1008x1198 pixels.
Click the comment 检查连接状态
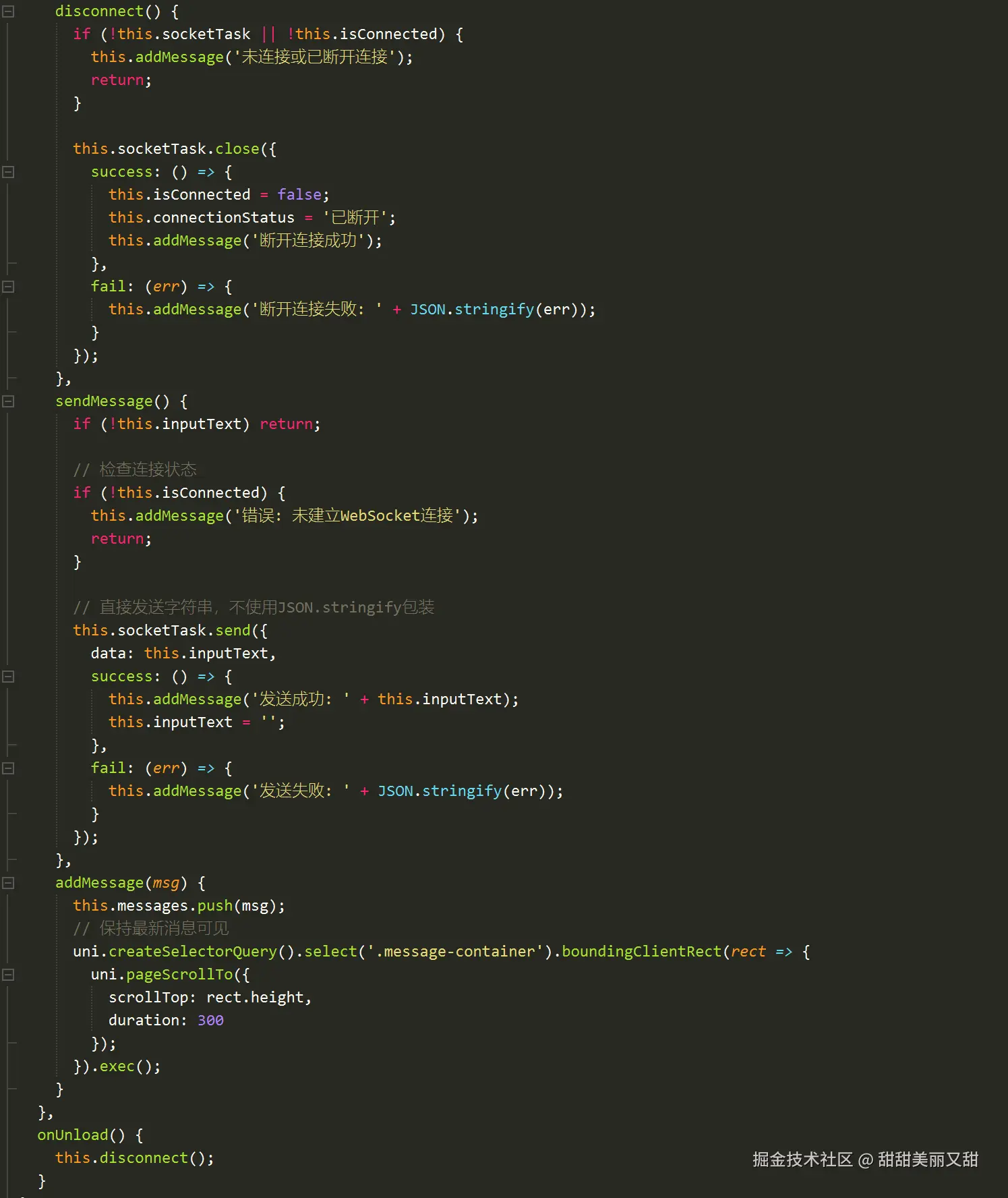point(148,469)
